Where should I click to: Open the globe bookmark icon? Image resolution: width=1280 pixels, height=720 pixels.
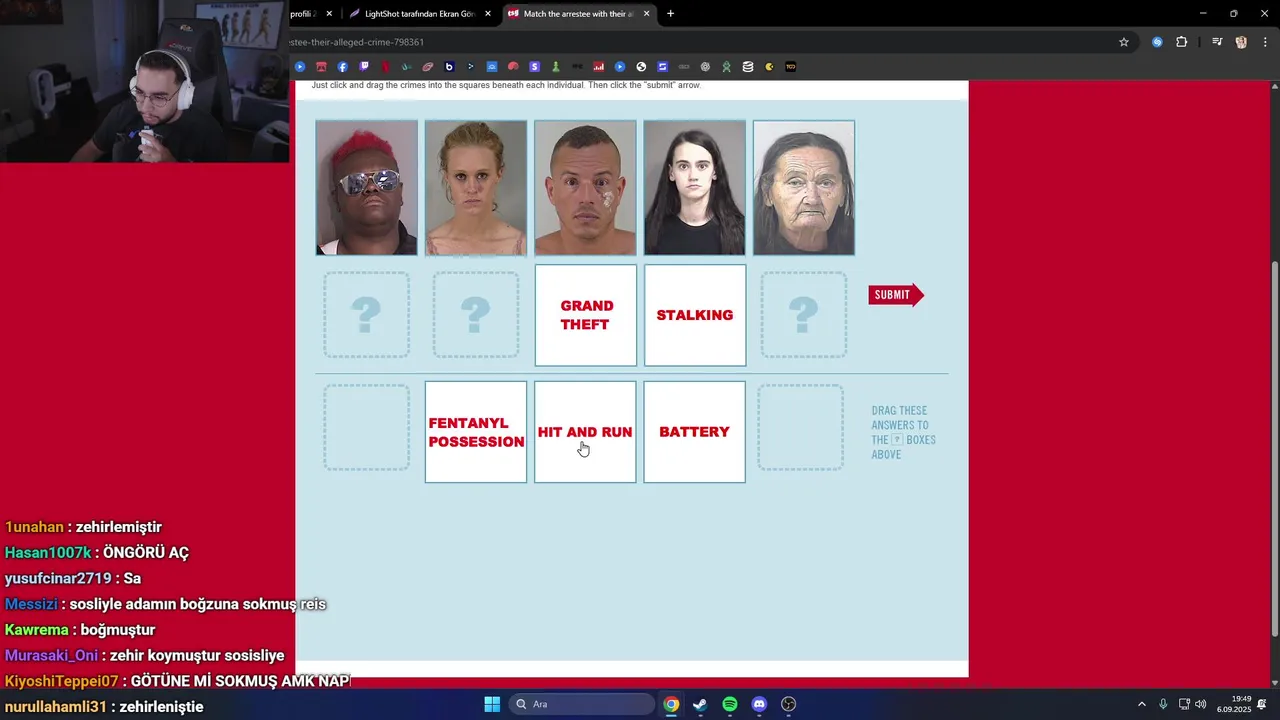point(641,67)
